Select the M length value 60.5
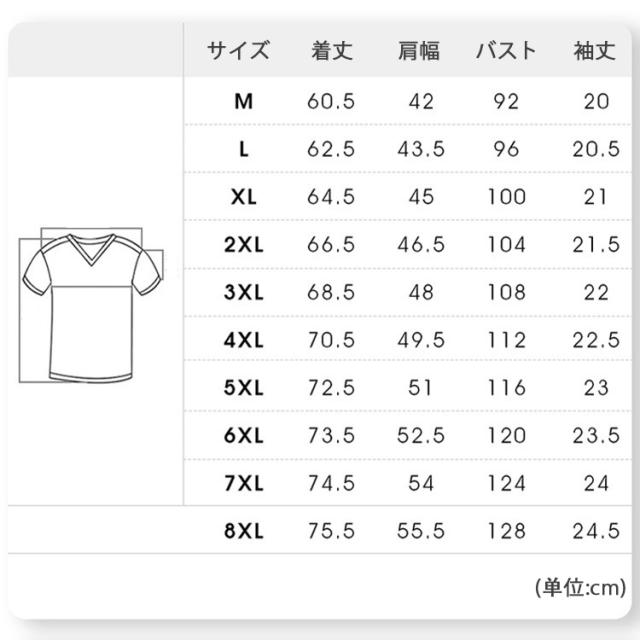 pos(330,101)
